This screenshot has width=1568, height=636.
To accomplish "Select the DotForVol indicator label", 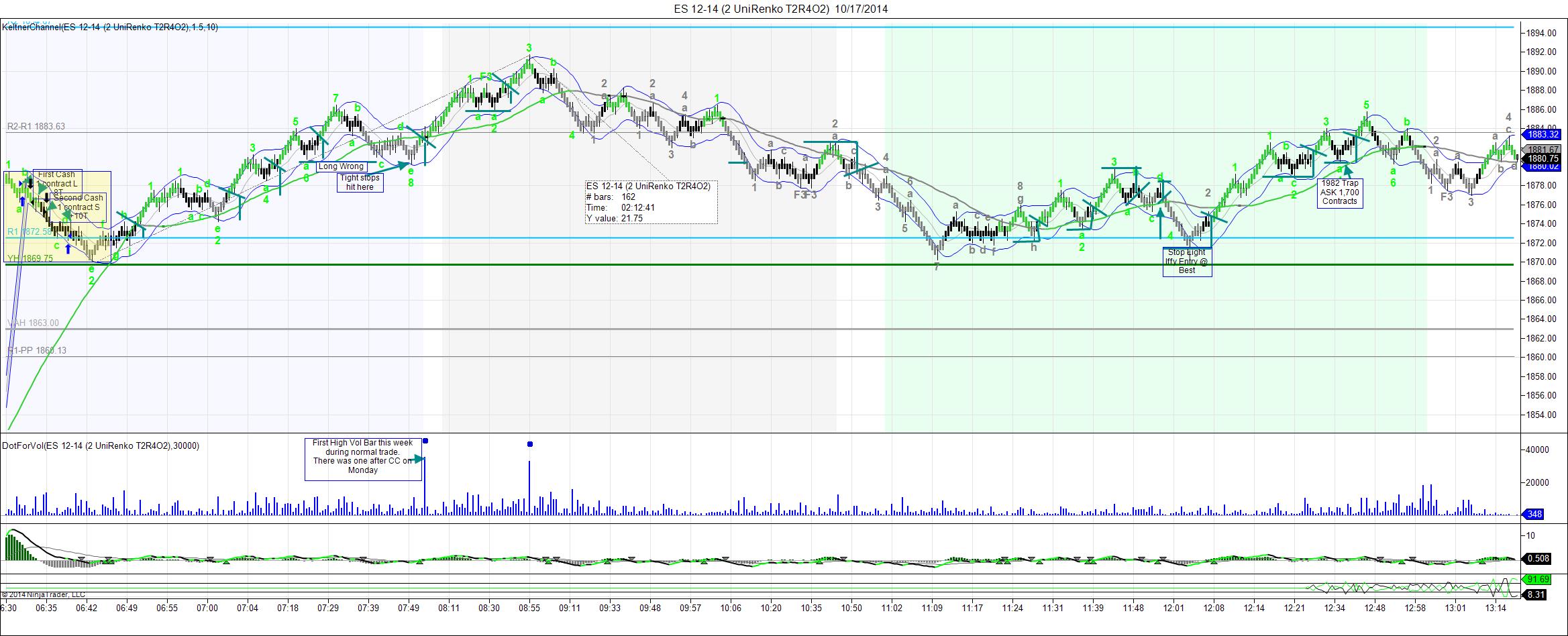I will [x=101, y=445].
